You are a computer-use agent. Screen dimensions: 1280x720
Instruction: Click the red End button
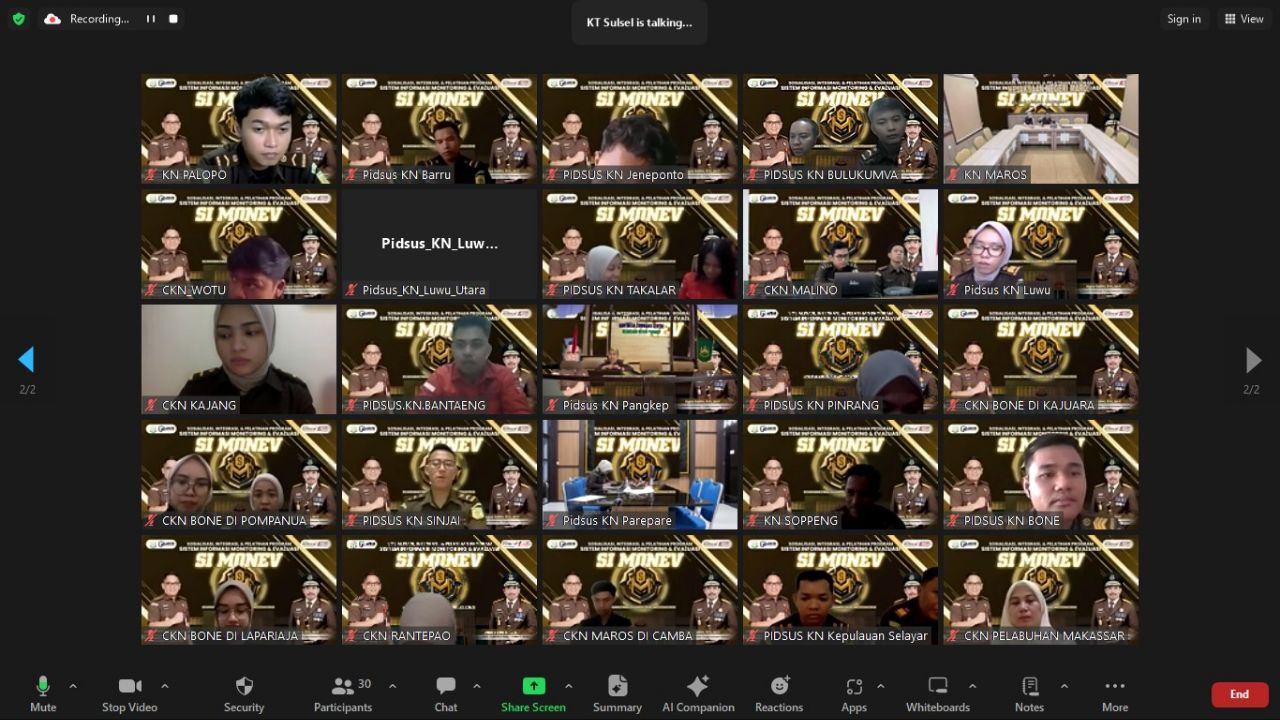[1239, 694]
